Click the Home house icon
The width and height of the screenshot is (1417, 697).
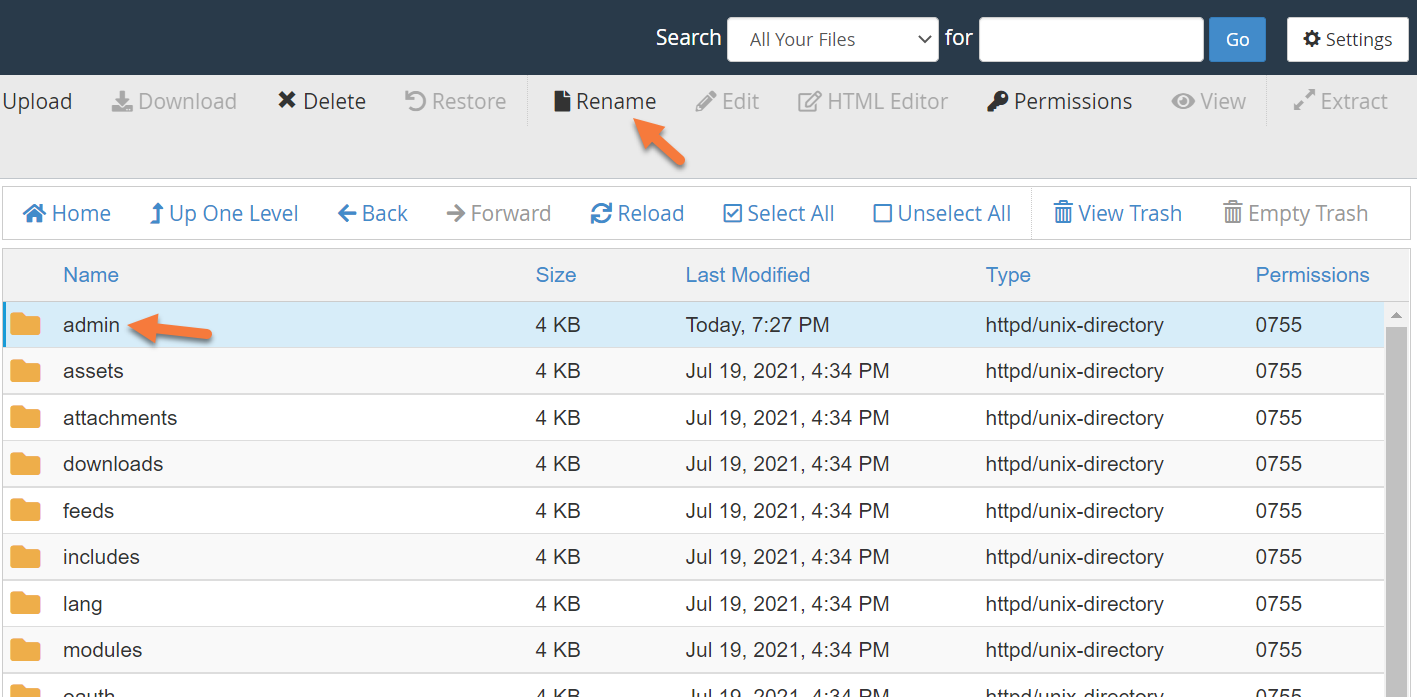click(x=35, y=213)
